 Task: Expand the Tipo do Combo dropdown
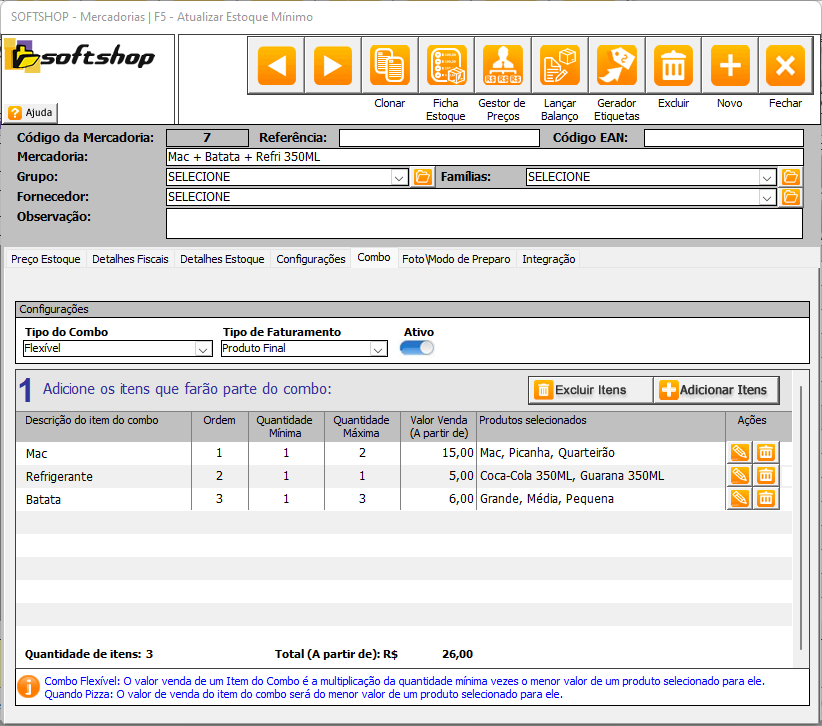[203, 349]
